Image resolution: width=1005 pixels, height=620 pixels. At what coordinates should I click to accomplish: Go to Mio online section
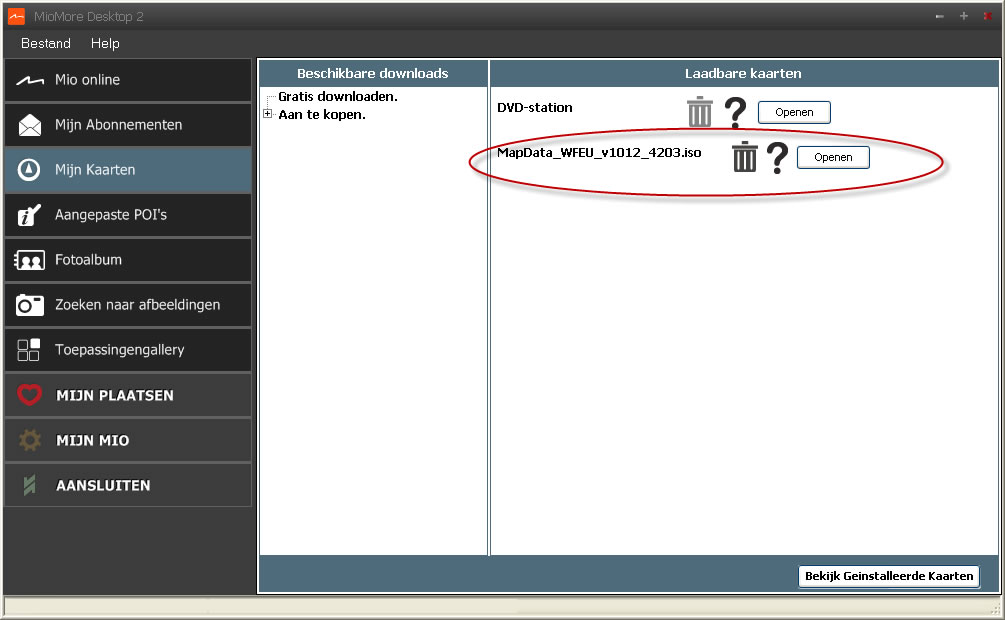128,80
